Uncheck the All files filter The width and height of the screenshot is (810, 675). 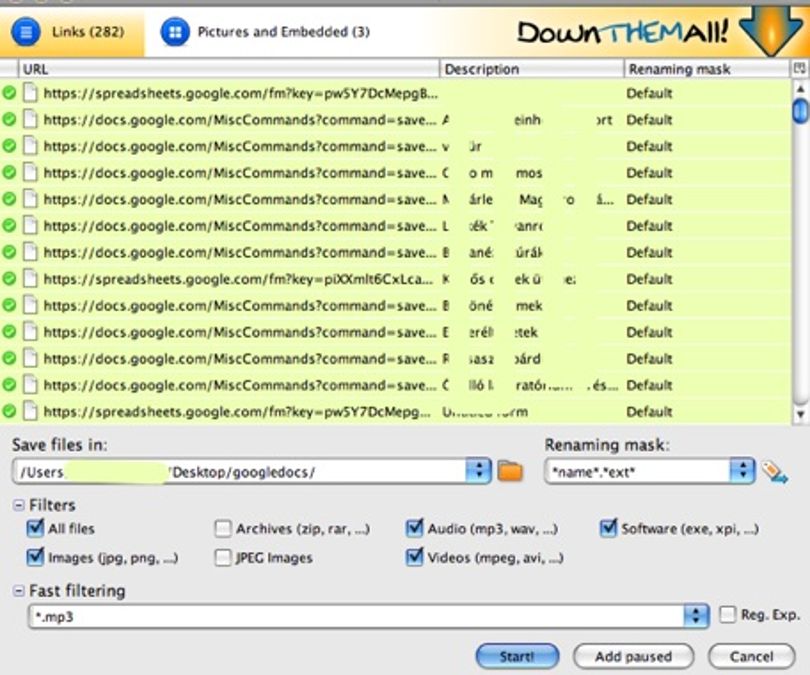pos(35,528)
